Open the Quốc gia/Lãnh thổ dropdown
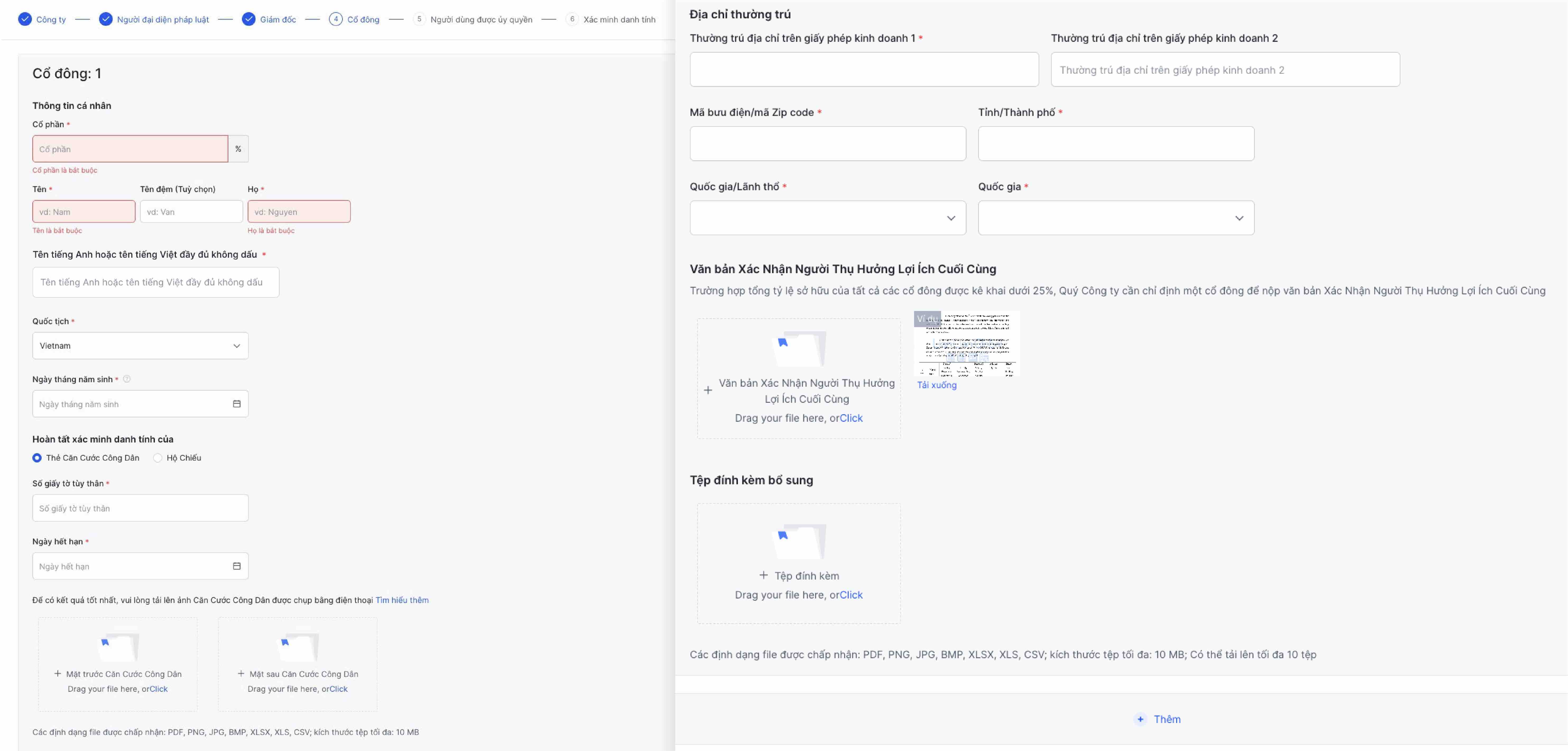 [x=828, y=218]
